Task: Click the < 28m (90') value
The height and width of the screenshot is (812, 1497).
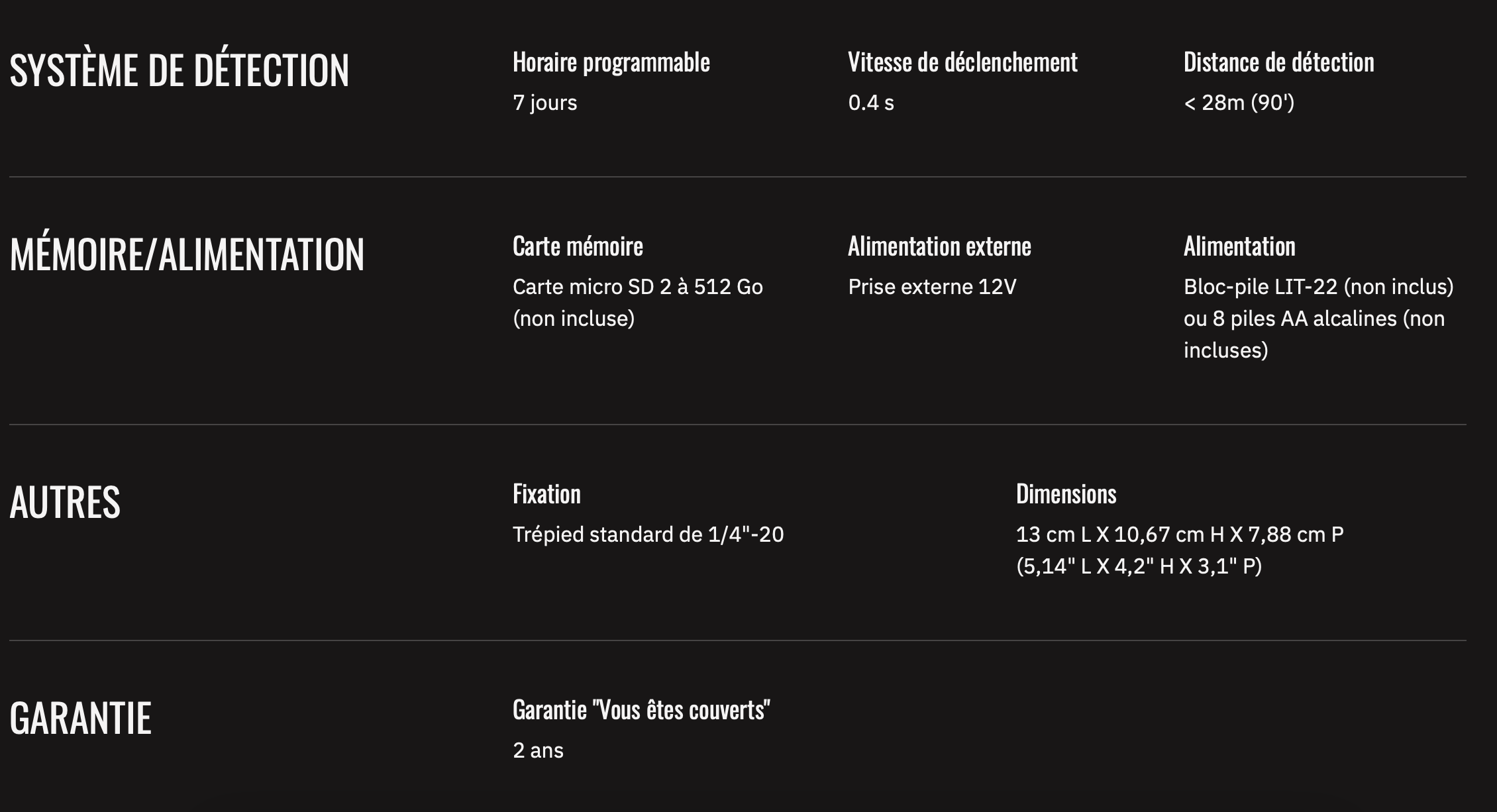Action: [1239, 103]
